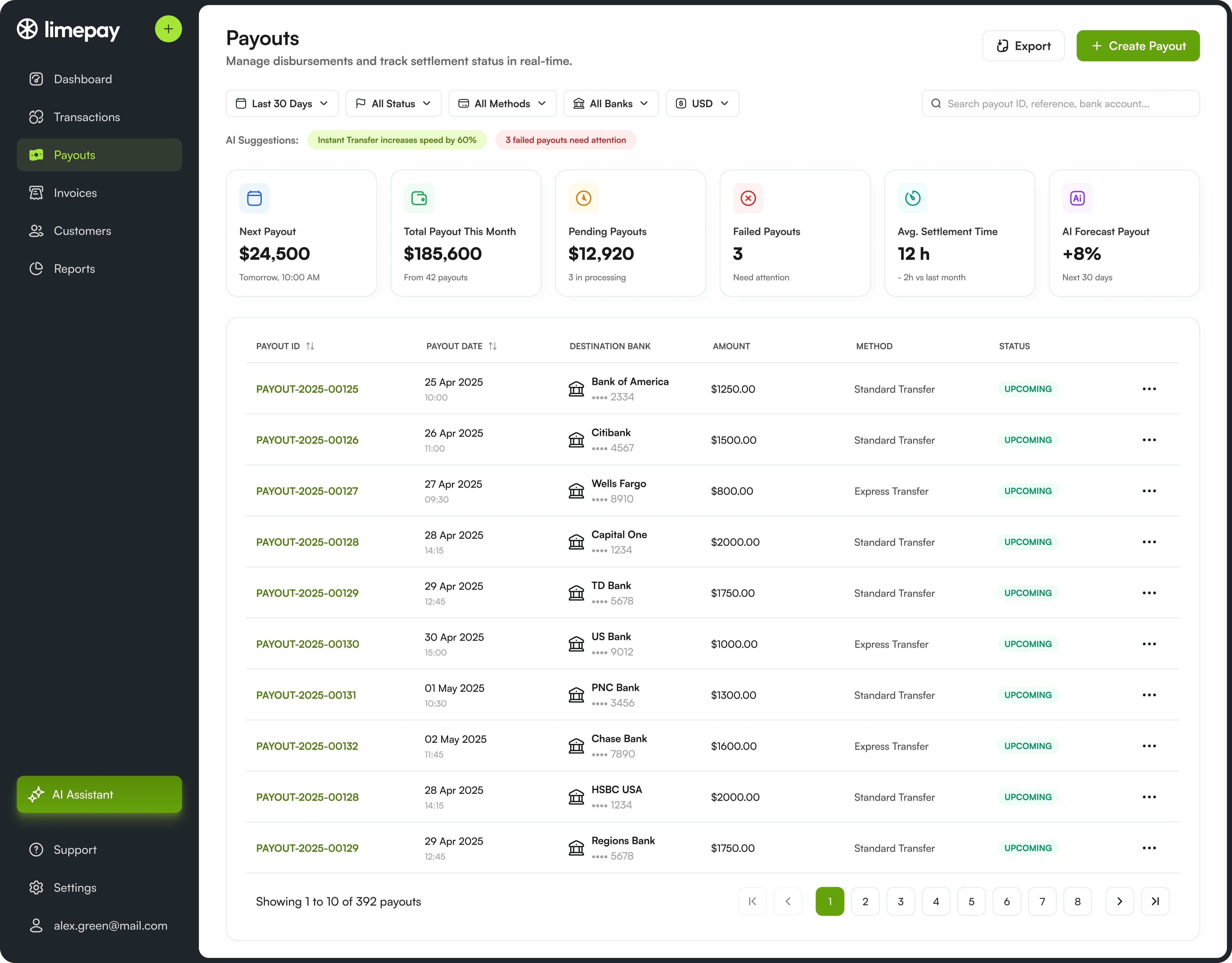The height and width of the screenshot is (963, 1232).
Task: Go to the previous page arrow
Action: point(788,901)
